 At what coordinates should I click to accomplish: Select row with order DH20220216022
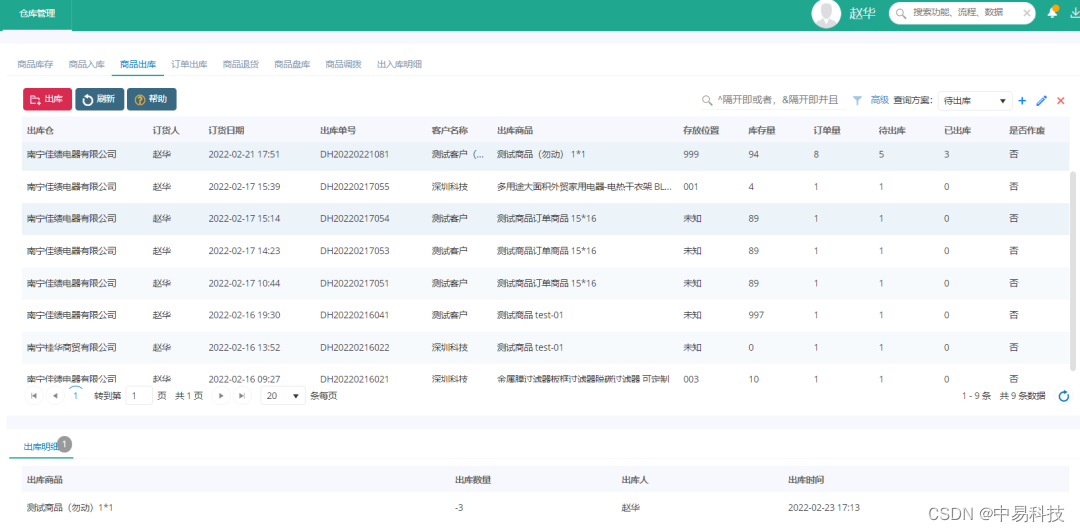tap(546, 347)
